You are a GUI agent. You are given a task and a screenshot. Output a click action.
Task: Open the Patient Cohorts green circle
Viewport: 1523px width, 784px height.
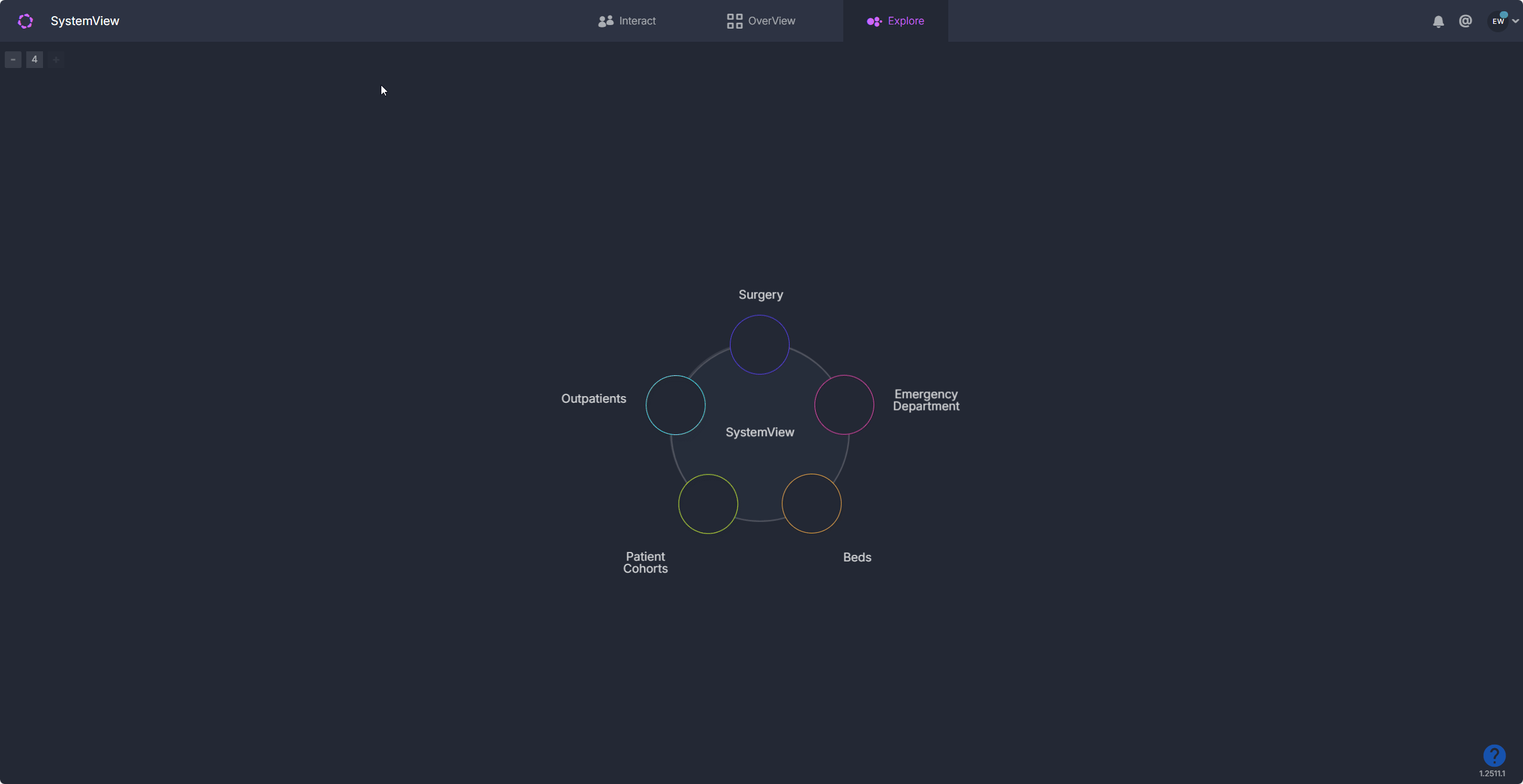coord(708,504)
